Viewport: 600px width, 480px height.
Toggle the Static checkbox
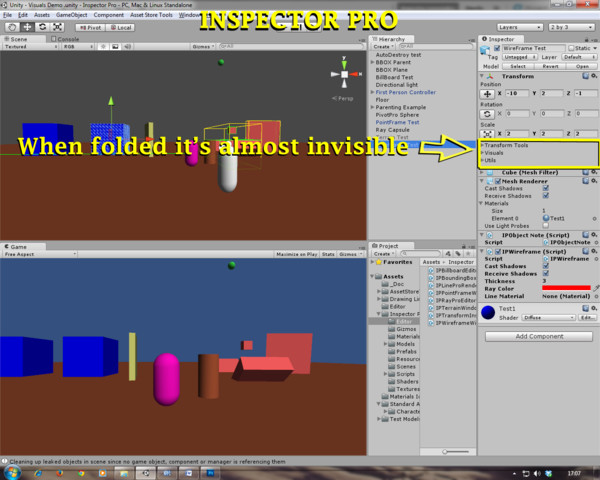[x=571, y=48]
